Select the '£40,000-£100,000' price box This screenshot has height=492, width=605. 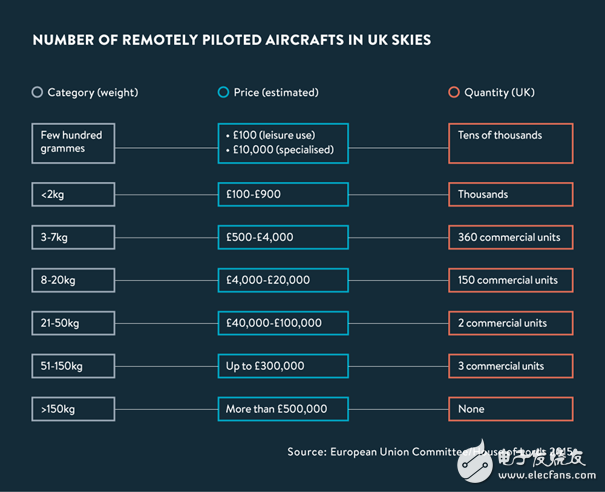pyautogui.click(x=283, y=323)
